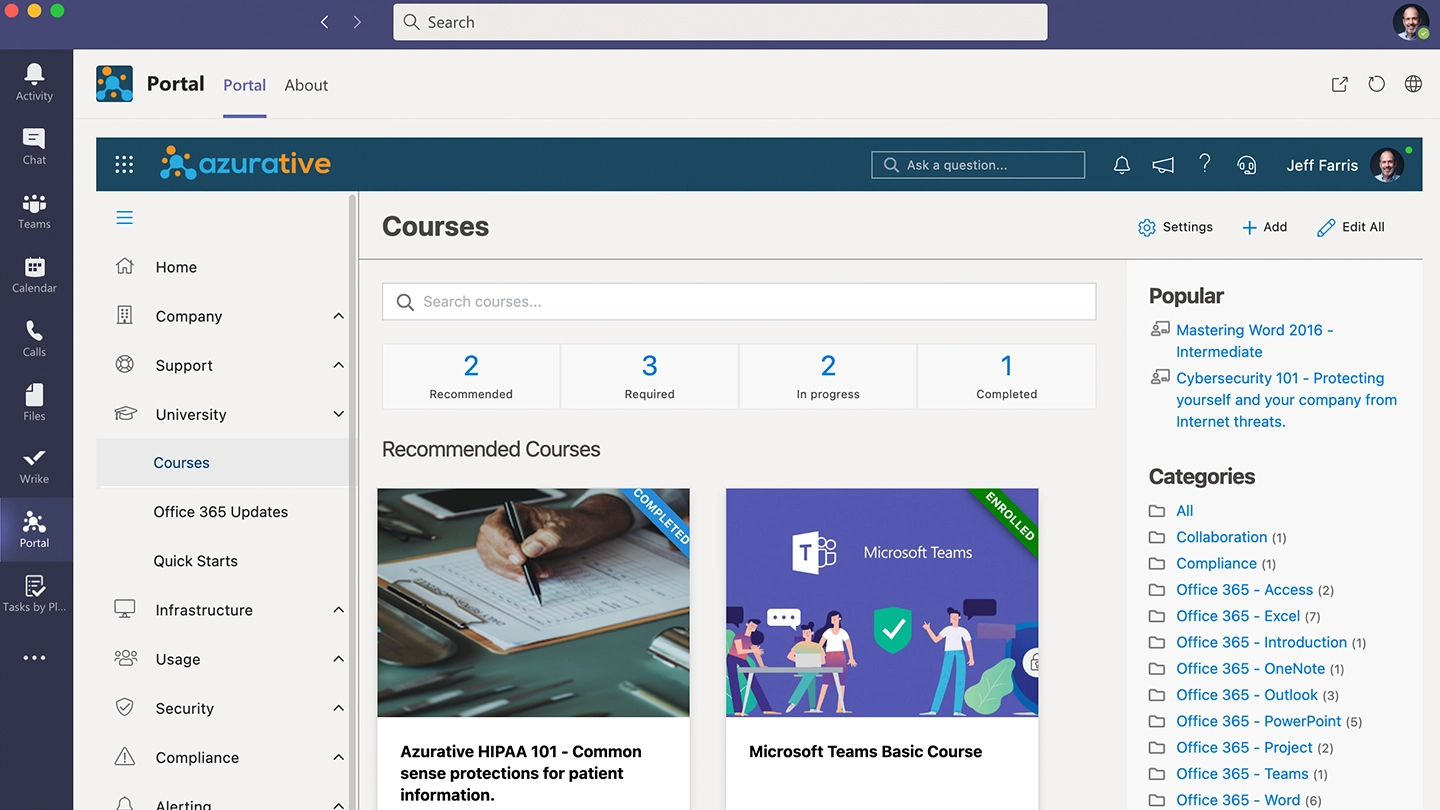Go forward with the right navigation arrow

coord(357,22)
